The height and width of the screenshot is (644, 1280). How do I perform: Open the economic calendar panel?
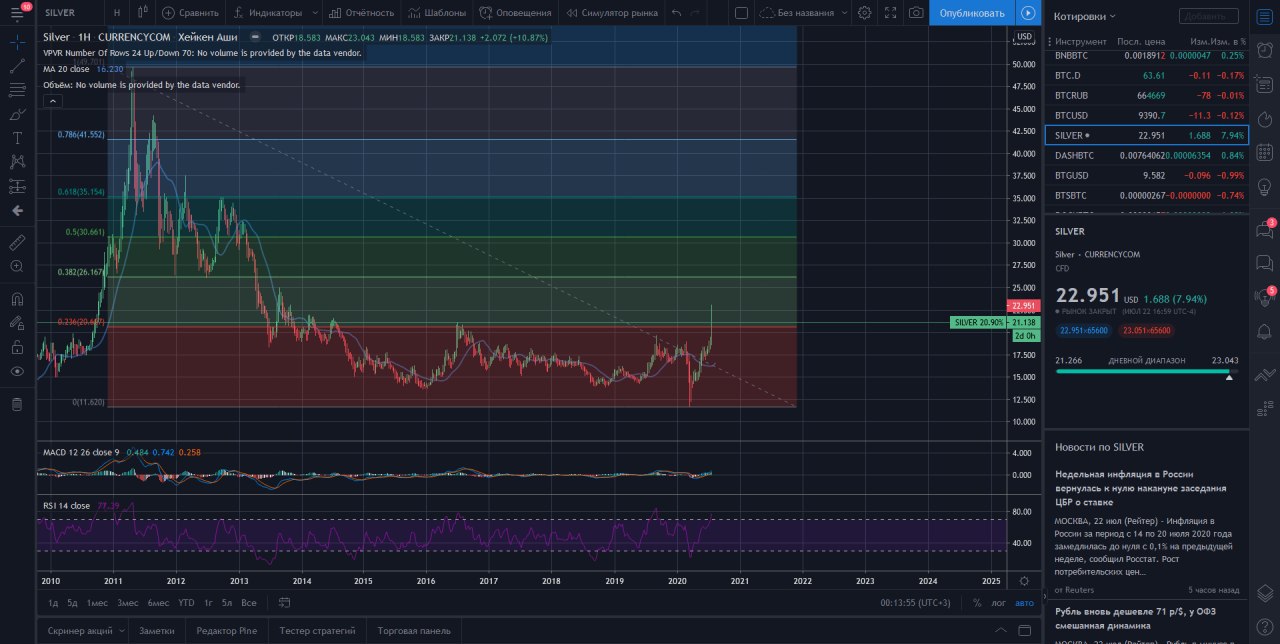coord(1264,153)
